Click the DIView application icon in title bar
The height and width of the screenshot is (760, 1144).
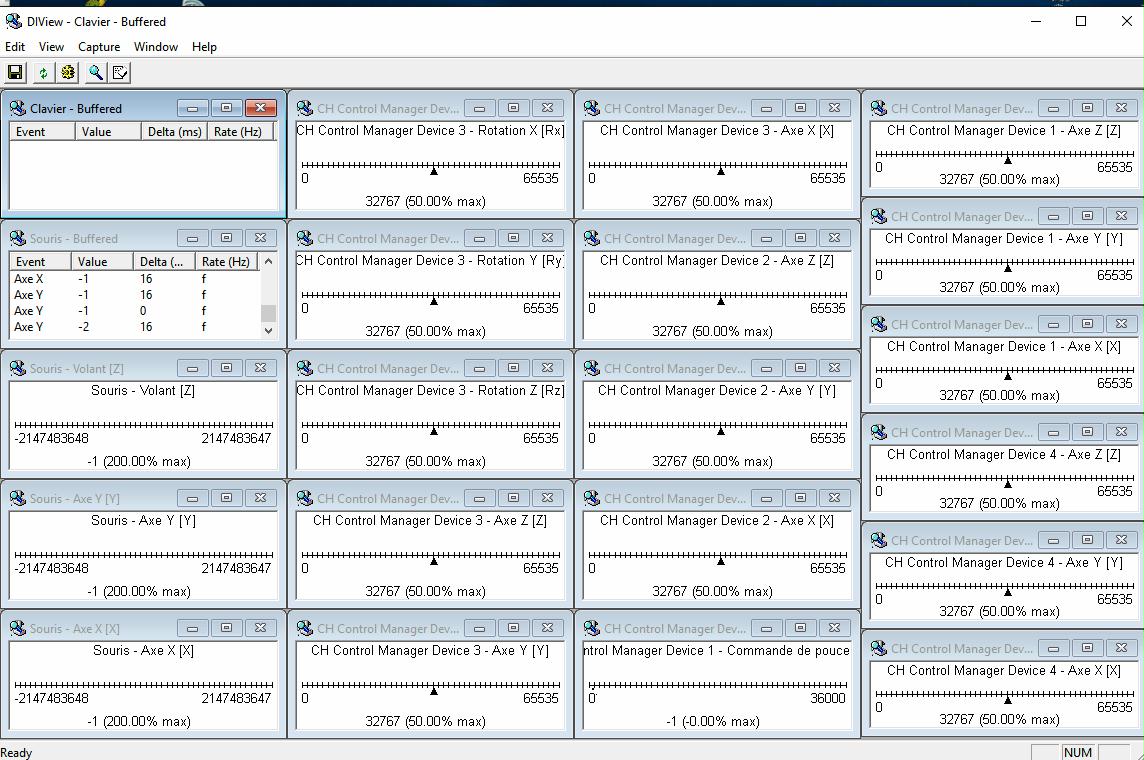[x=13, y=21]
